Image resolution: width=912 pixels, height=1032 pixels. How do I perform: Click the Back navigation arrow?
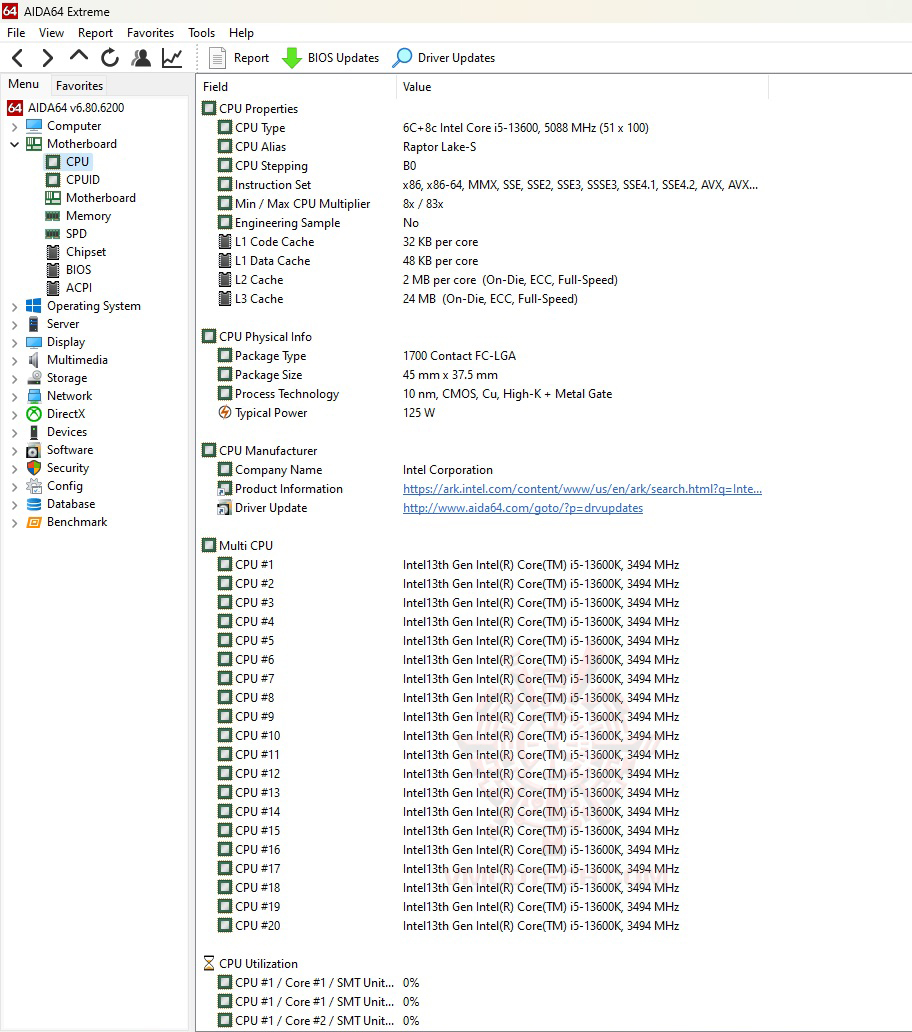tap(18, 58)
